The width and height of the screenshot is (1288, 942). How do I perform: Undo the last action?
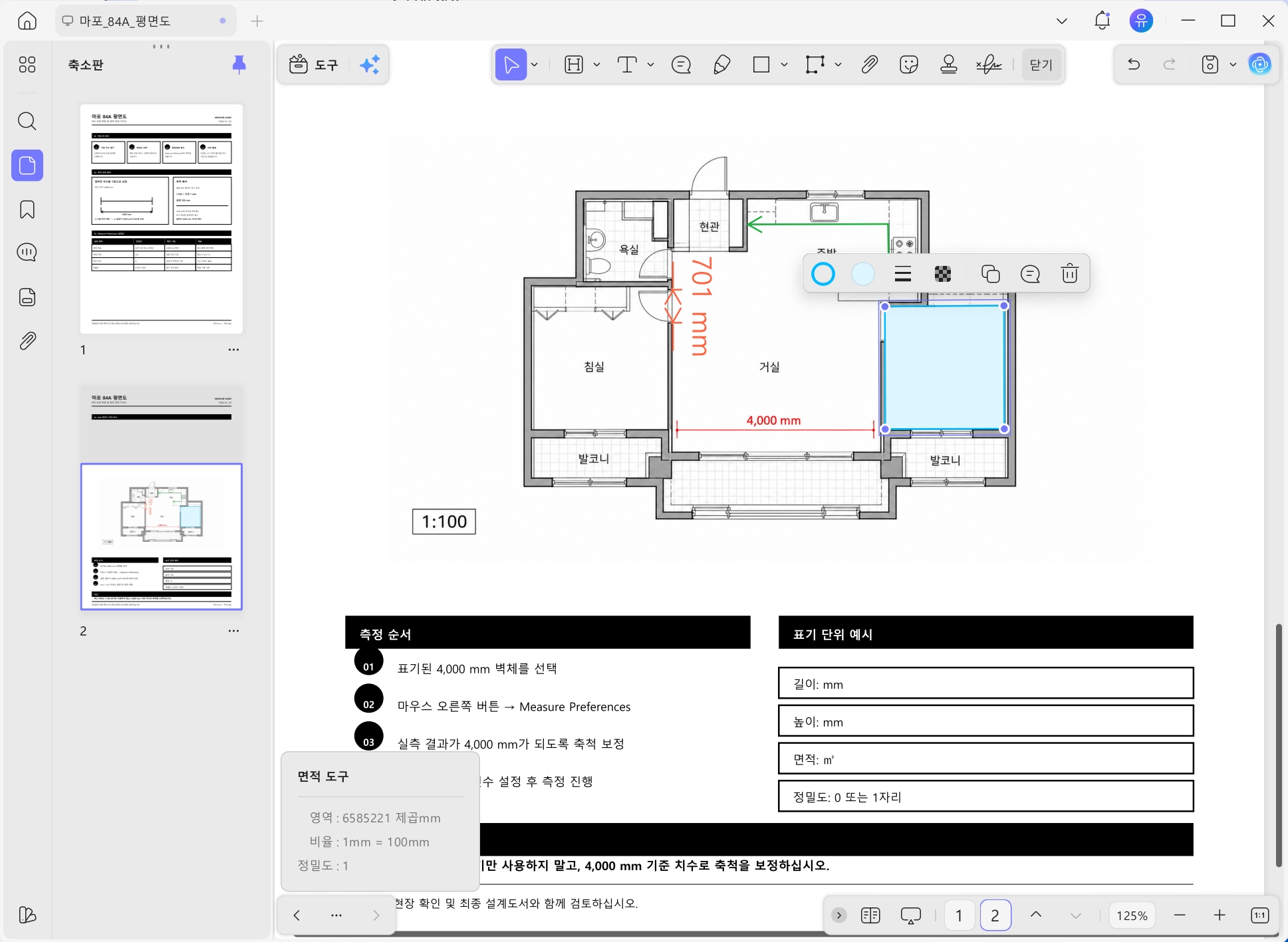click(1134, 64)
